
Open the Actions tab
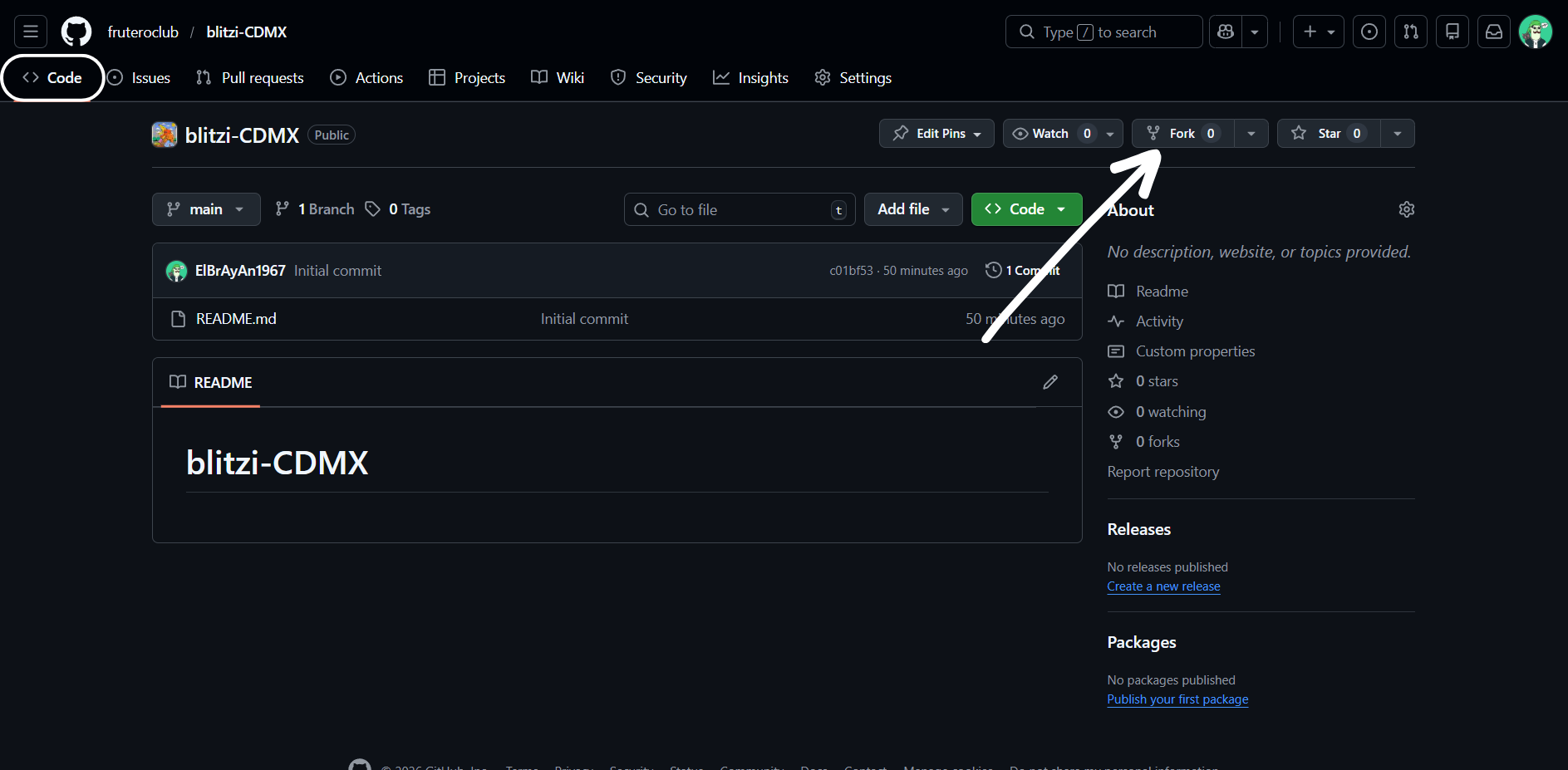(x=366, y=77)
